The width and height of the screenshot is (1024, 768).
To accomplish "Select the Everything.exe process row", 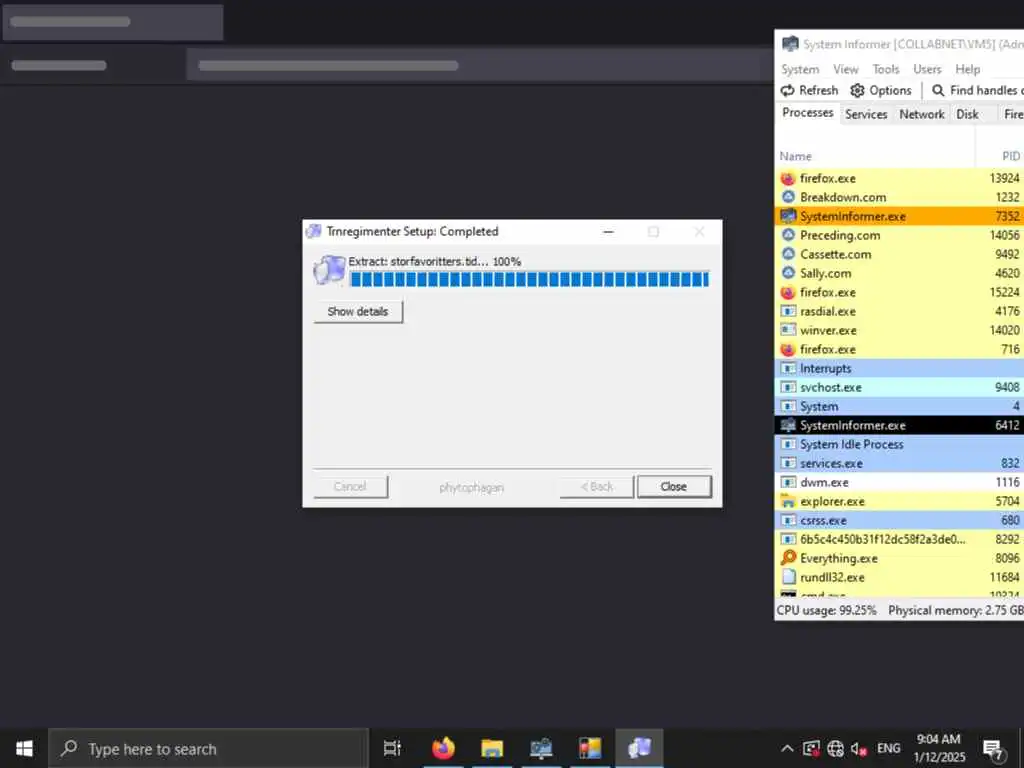I will tap(899, 558).
